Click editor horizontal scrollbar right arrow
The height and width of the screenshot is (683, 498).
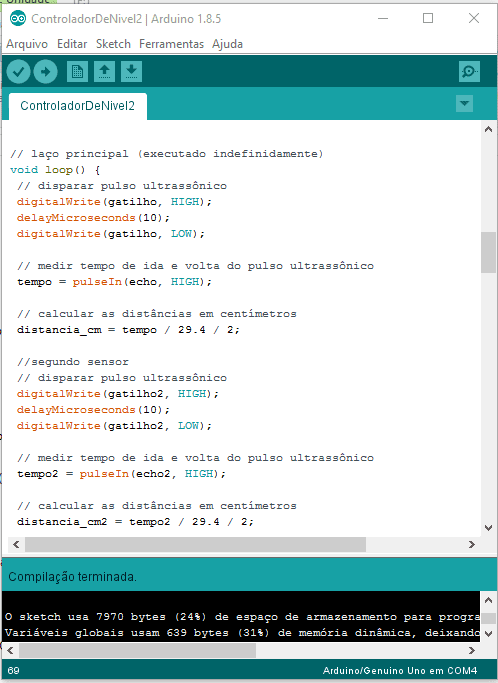click(471, 544)
